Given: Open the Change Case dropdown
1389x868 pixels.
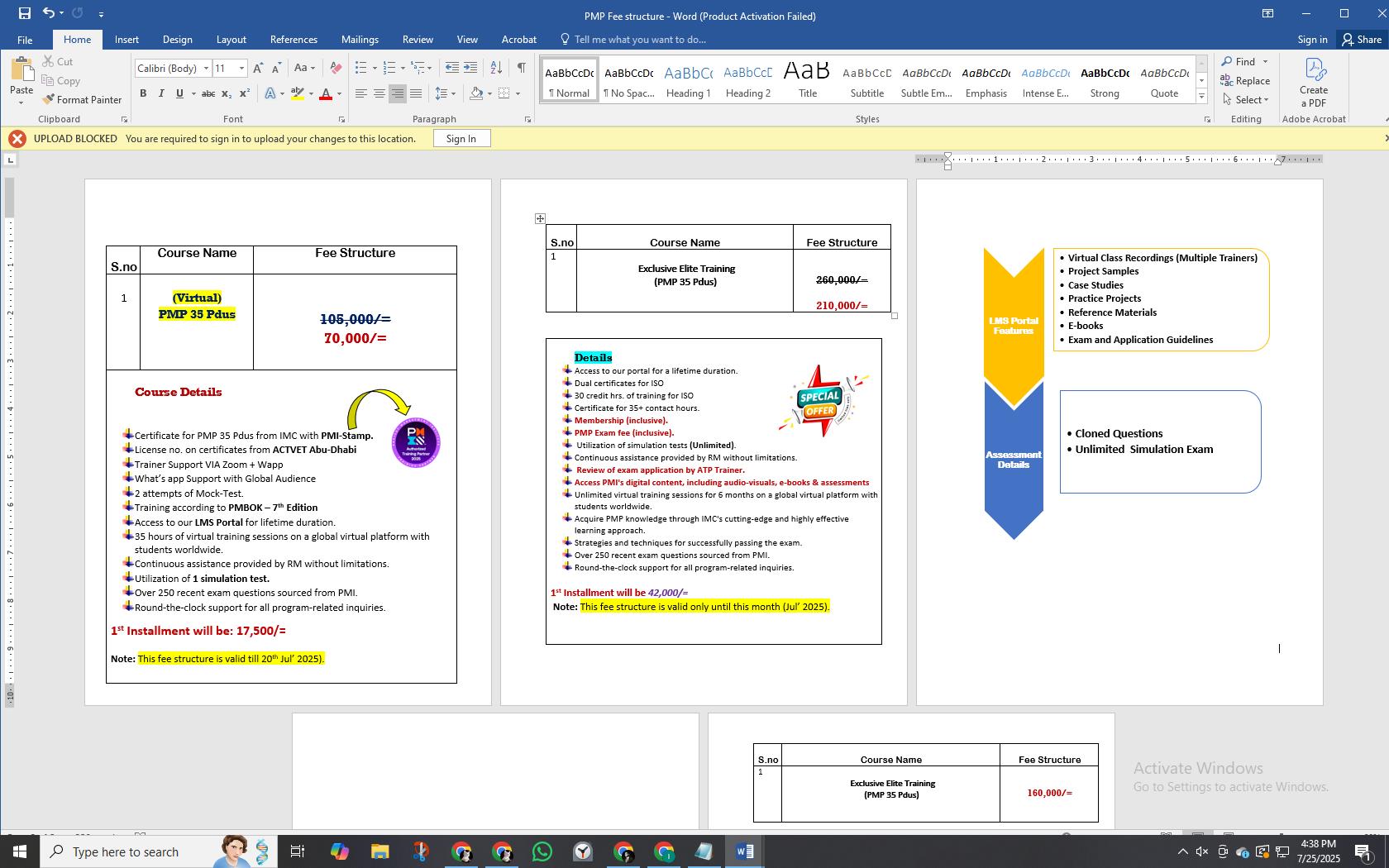Looking at the screenshot, I should [x=304, y=69].
